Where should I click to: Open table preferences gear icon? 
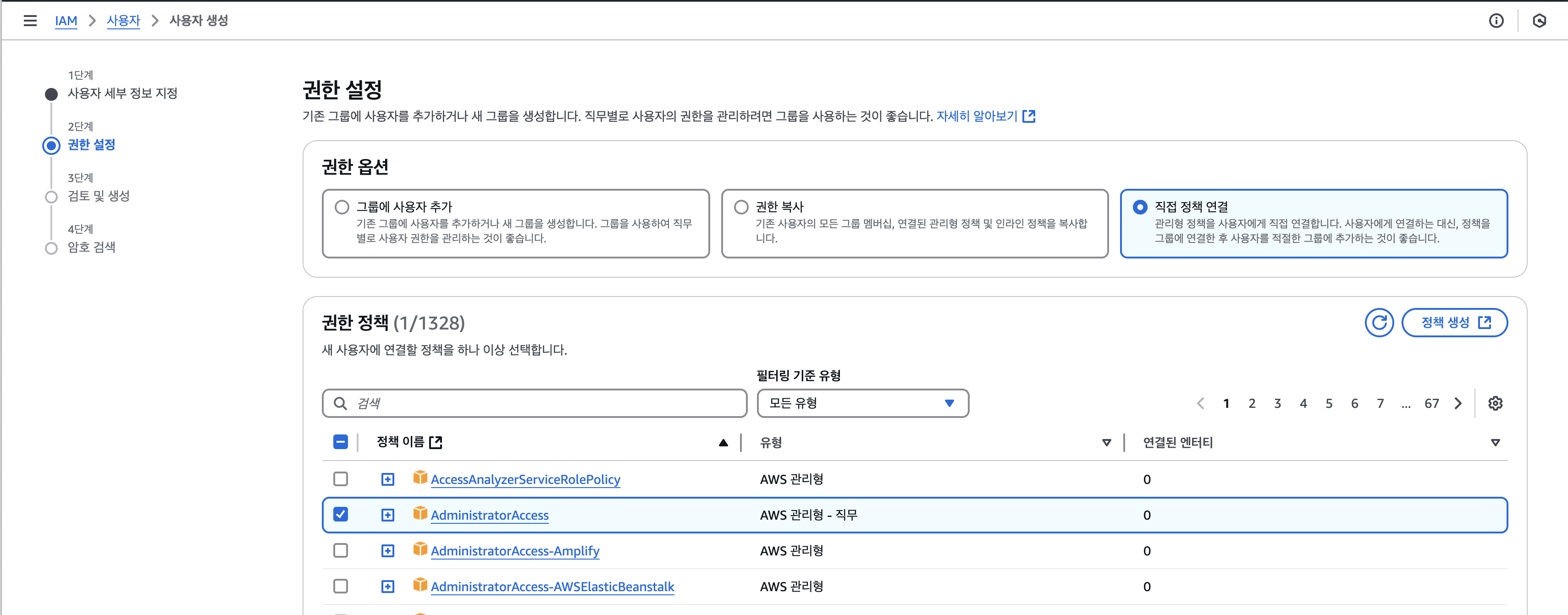(1495, 403)
